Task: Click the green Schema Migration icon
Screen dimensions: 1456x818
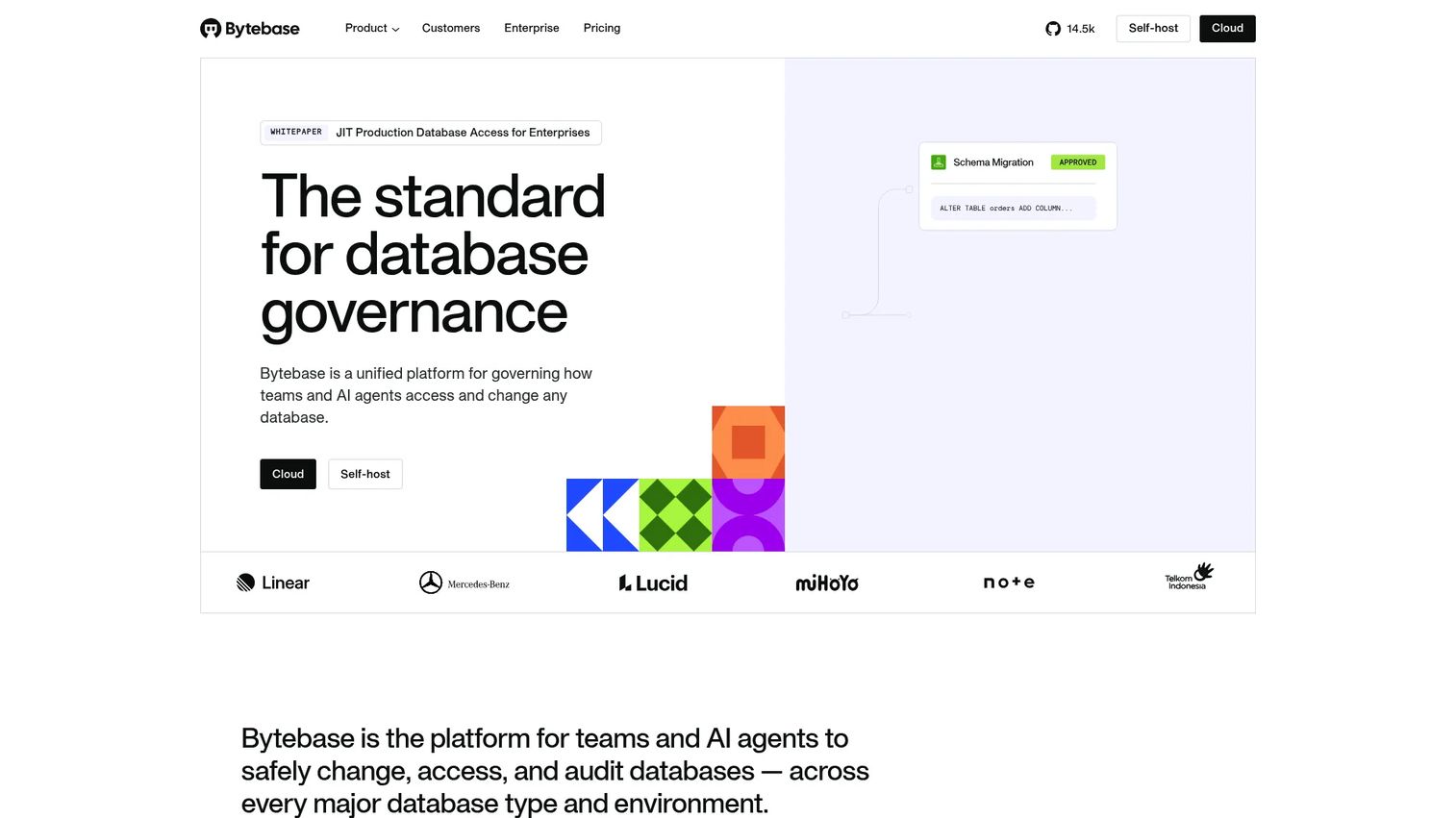Action: point(939,162)
